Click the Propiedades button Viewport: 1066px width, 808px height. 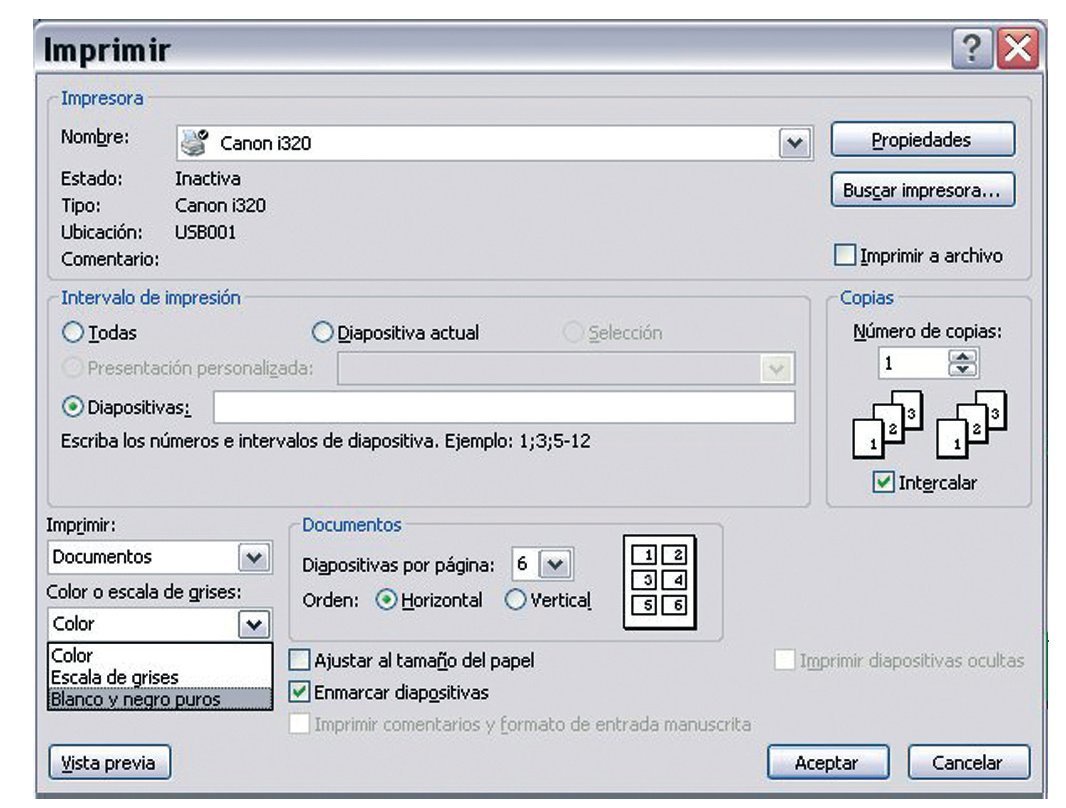click(x=921, y=140)
